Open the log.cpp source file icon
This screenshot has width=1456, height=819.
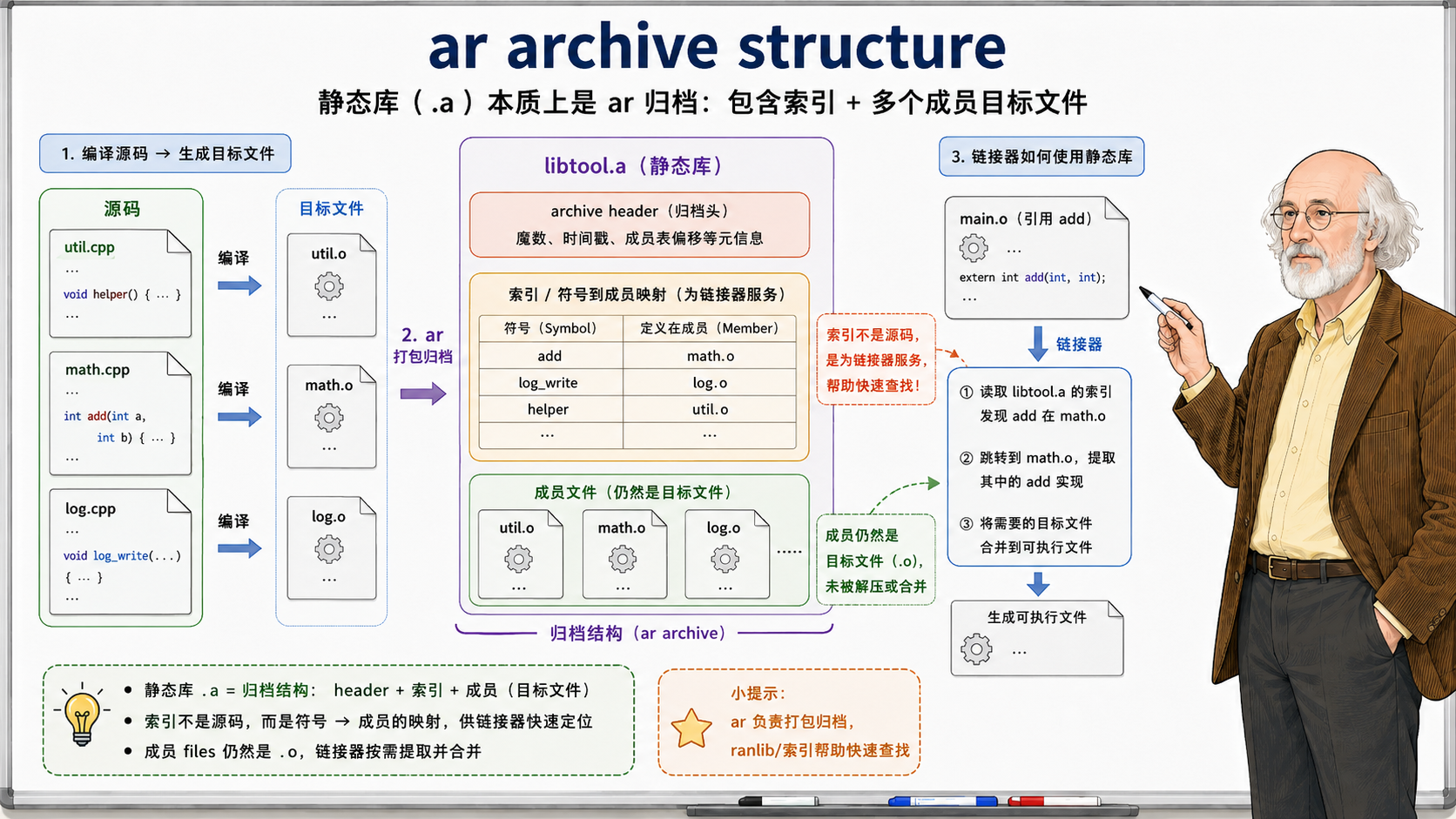[x=120, y=552]
